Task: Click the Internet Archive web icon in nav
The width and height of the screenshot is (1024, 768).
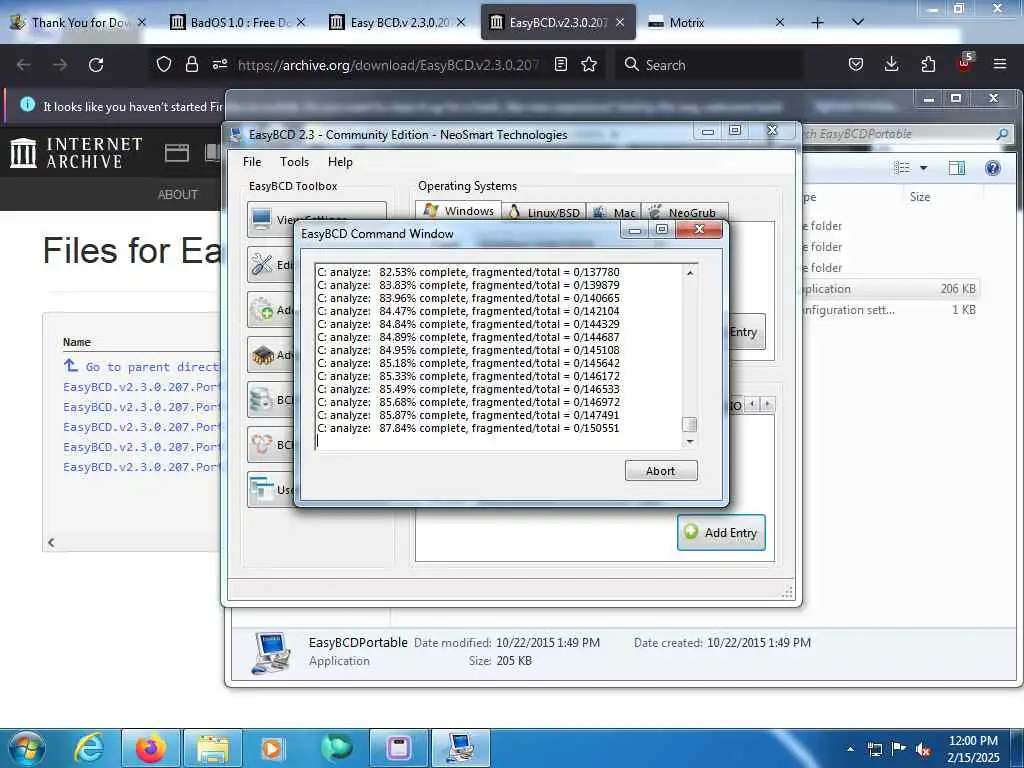Action: [177, 153]
